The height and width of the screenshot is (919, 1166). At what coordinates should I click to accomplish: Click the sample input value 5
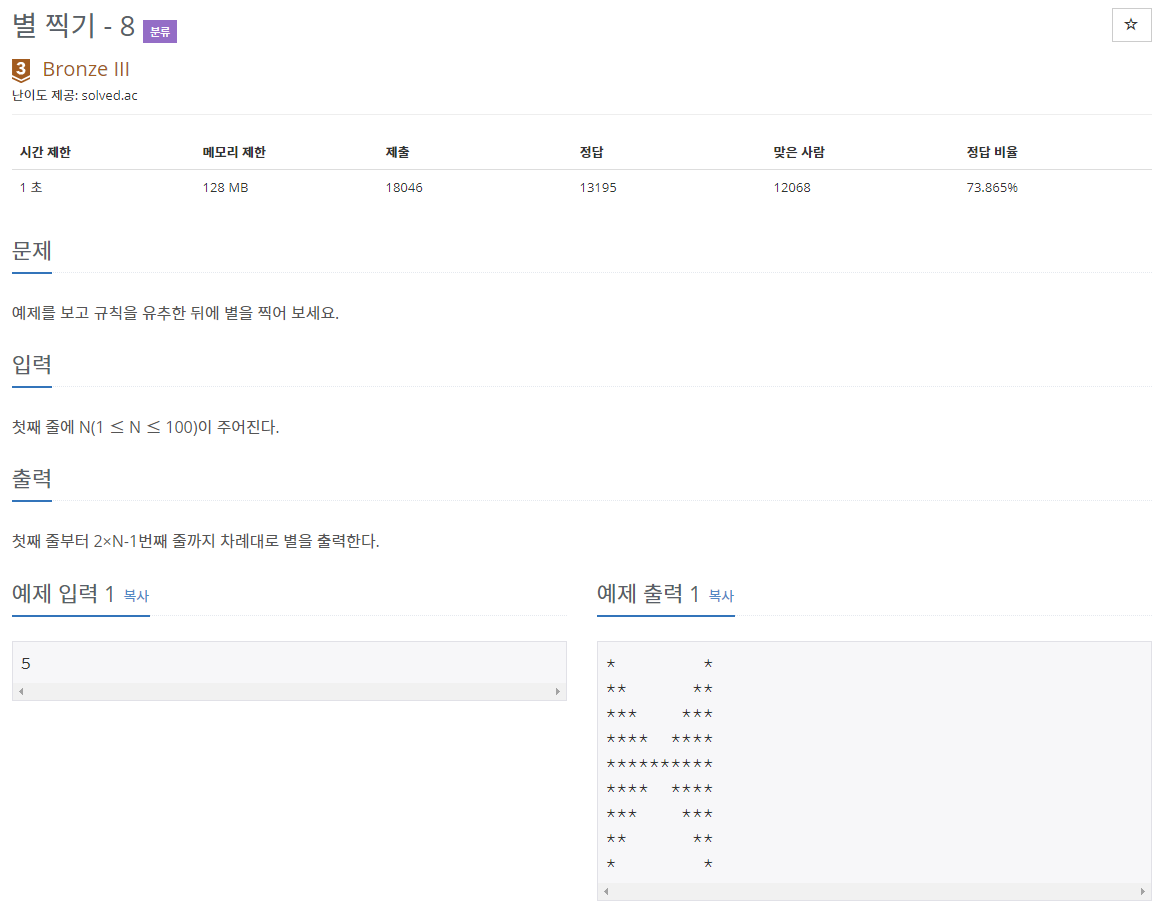pyautogui.click(x=26, y=663)
